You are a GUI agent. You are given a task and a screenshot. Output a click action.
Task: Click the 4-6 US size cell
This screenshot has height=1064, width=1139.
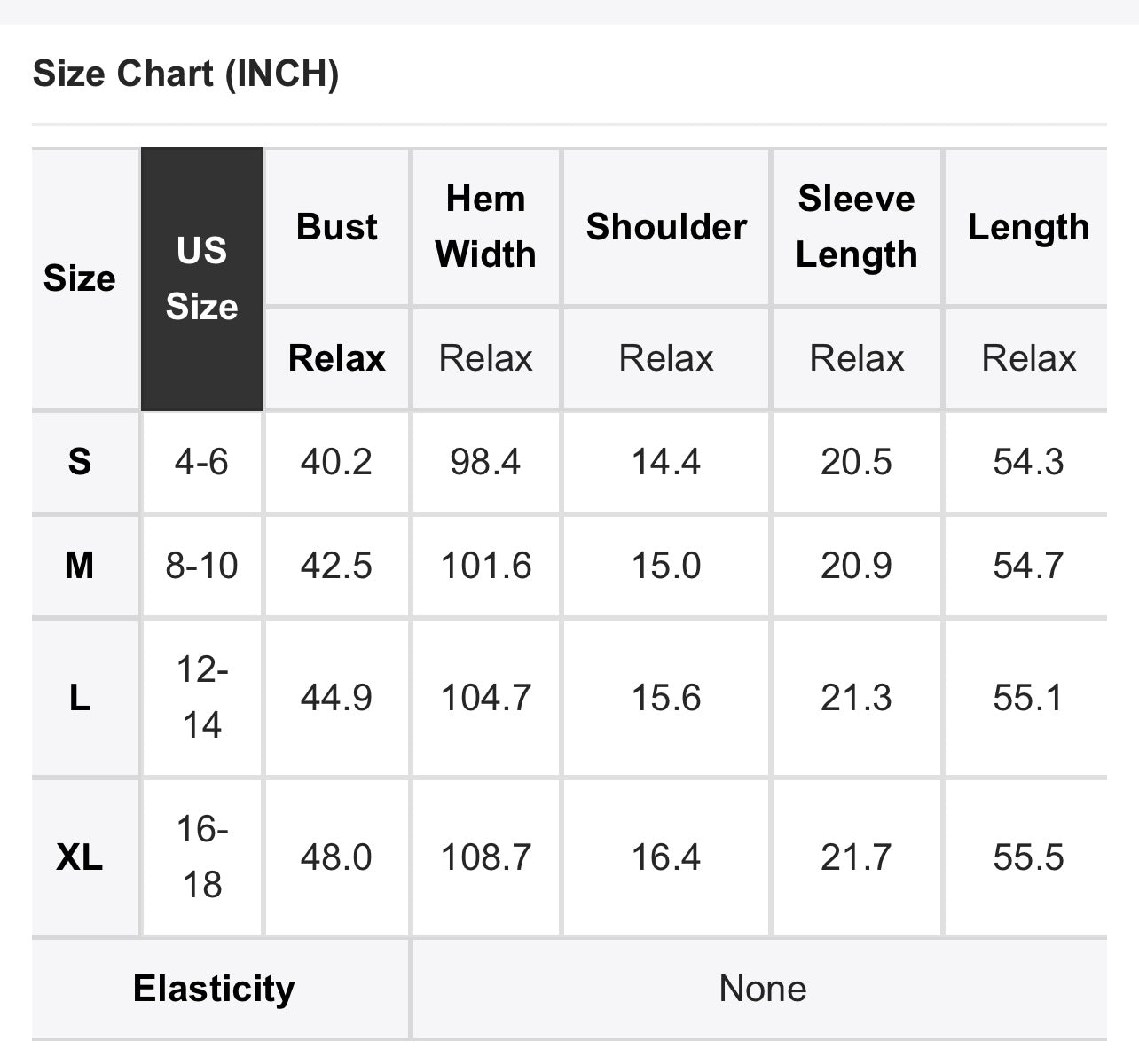[201, 462]
